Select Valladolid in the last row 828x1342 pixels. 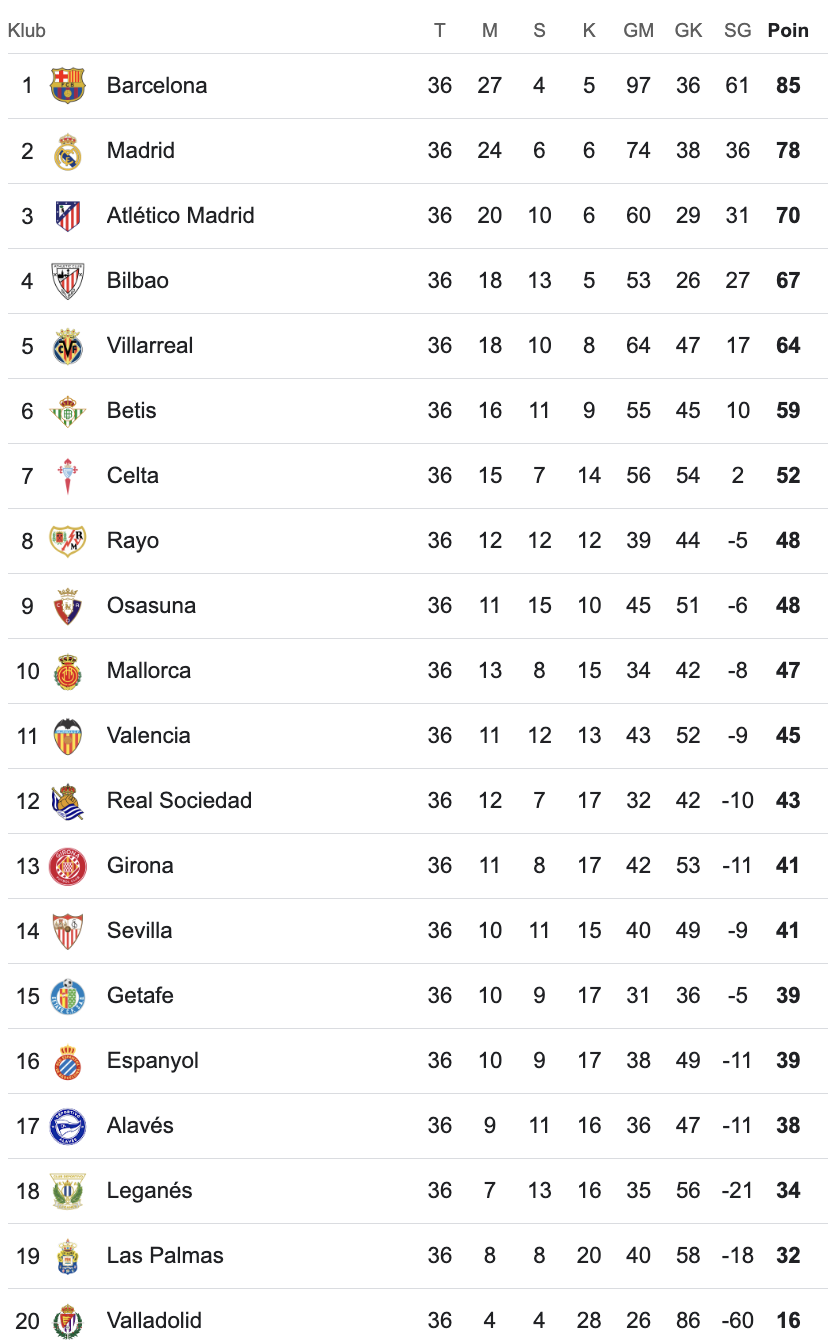tap(154, 1321)
